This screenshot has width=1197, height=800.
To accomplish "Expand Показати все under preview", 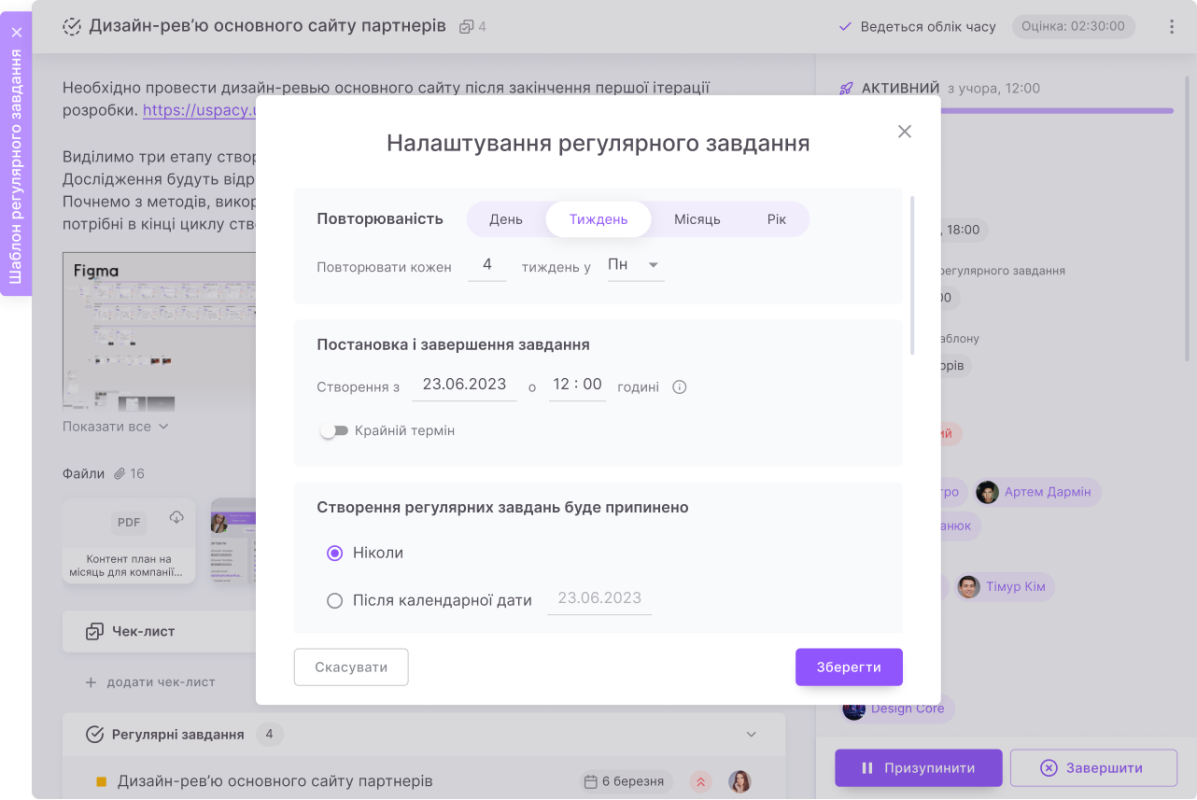I will point(115,426).
